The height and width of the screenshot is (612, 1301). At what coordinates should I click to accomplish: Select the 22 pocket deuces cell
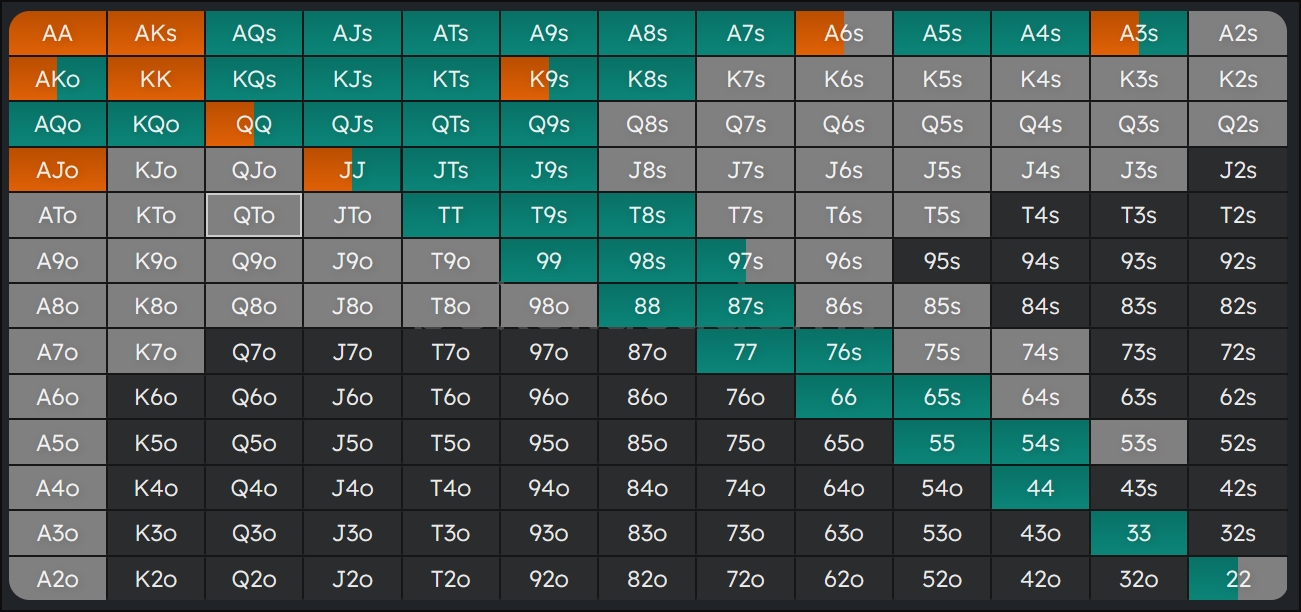[1238, 579]
